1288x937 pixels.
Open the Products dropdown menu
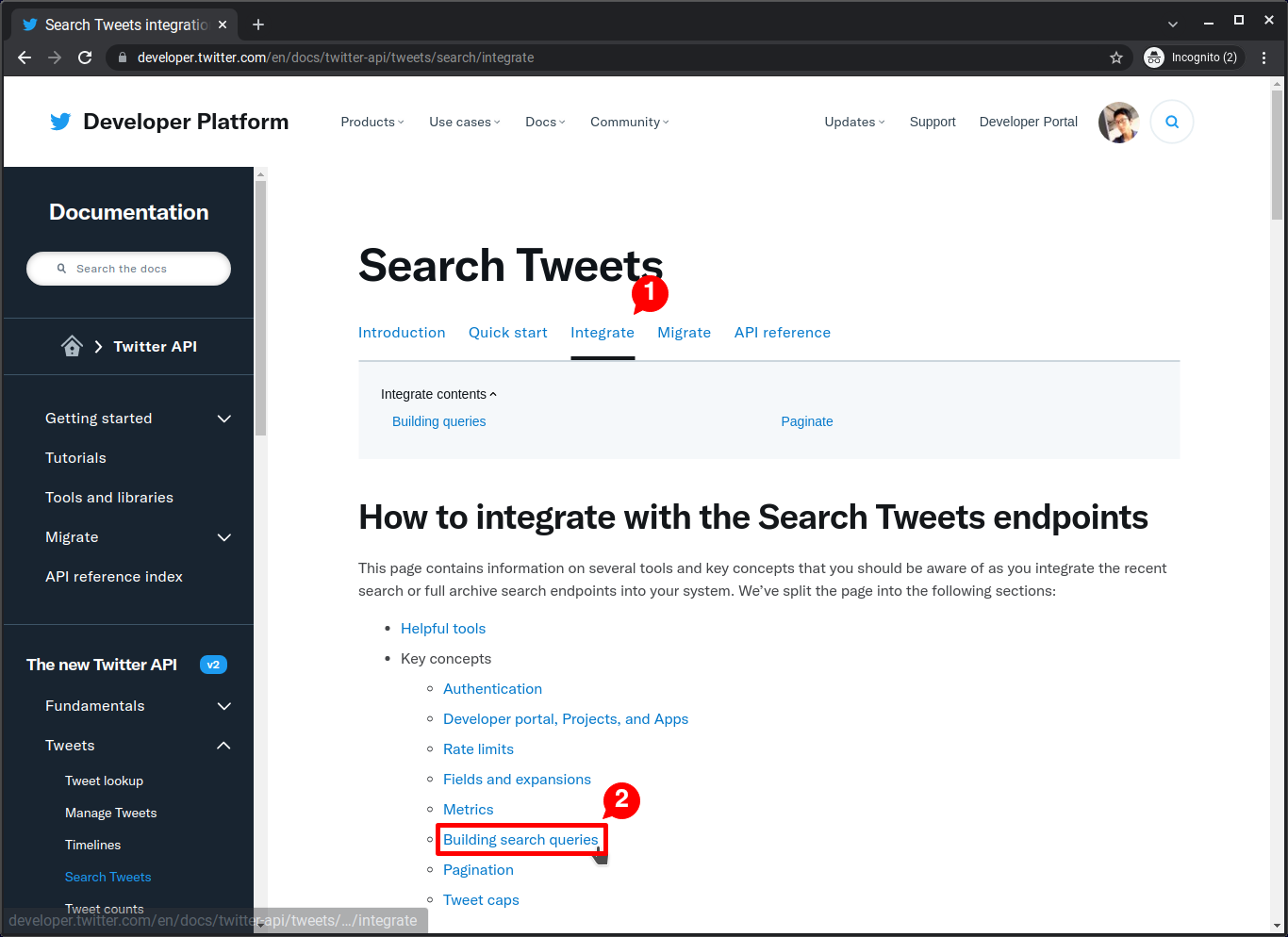[x=372, y=122]
